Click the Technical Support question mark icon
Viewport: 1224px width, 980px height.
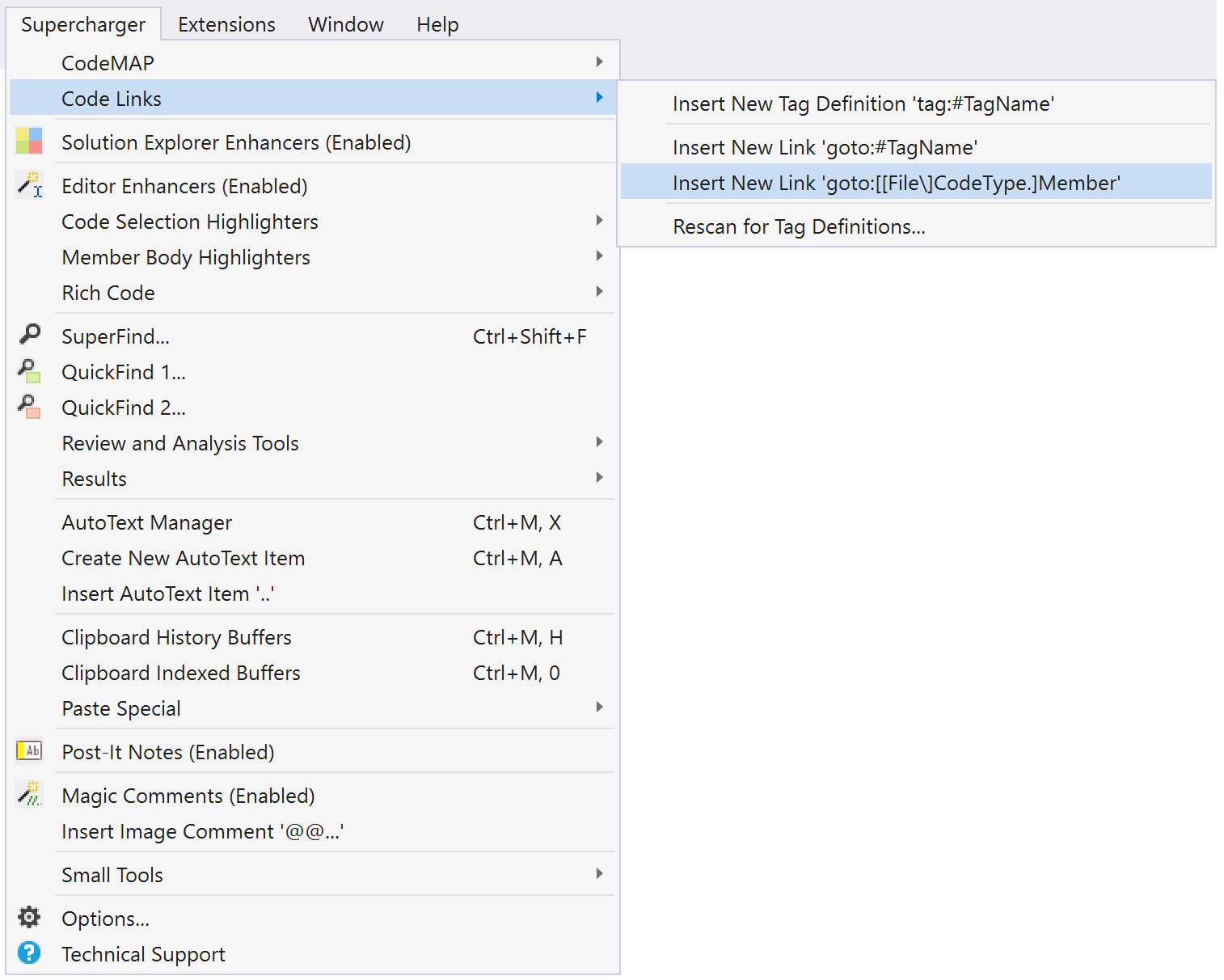[x=29, y=953]
